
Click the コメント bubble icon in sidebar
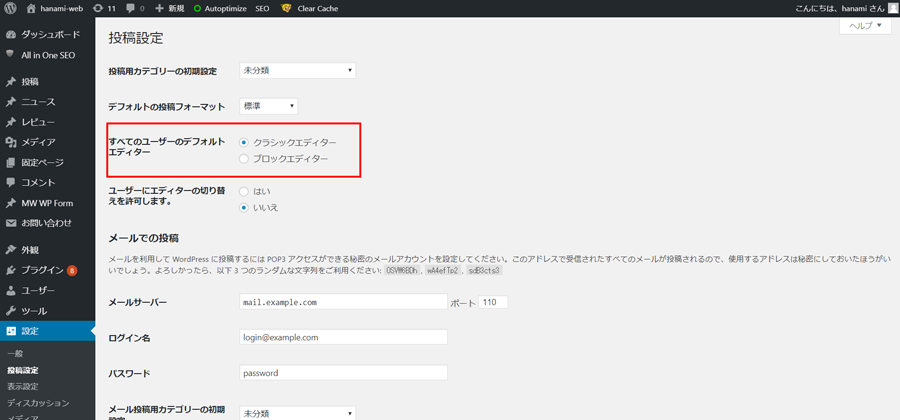click(10, 182)
